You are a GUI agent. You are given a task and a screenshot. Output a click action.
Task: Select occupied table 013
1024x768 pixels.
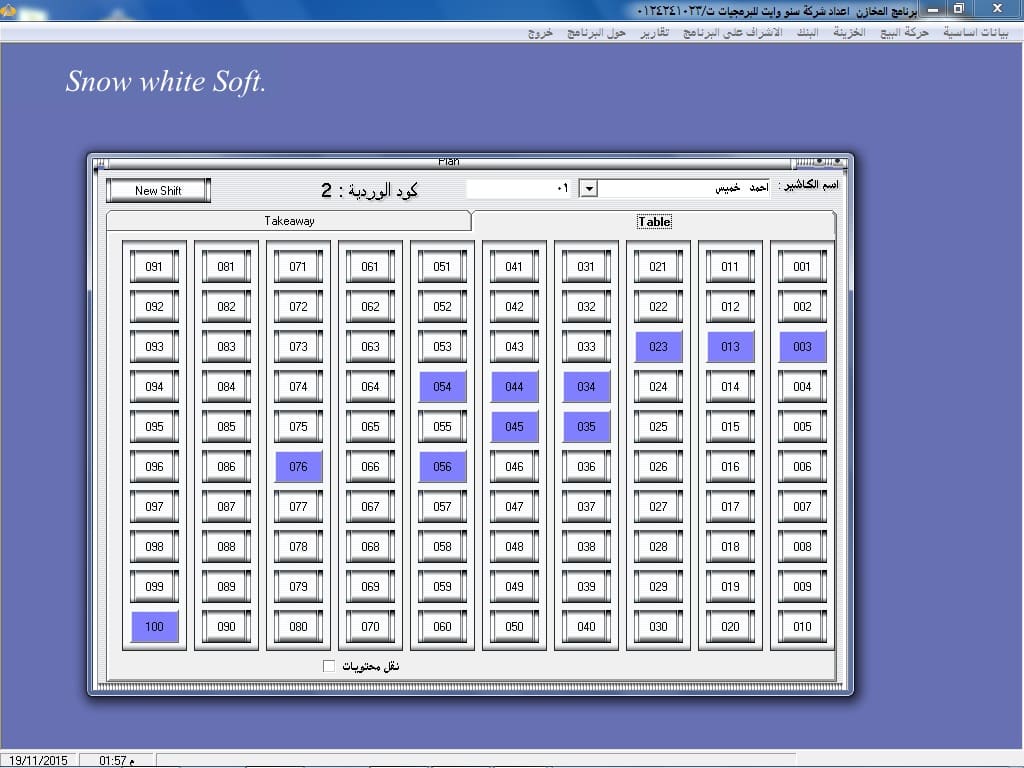(730, 347)
